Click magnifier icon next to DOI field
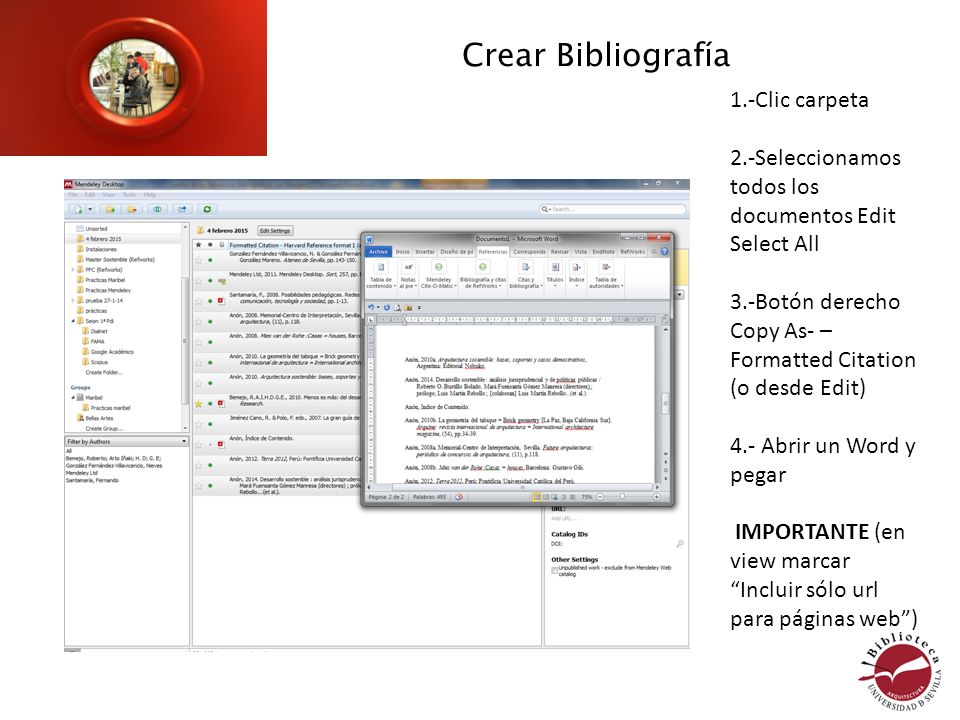The height and width of the screenshot is (720, 960). pyautogui.click(x=680, y=544)
